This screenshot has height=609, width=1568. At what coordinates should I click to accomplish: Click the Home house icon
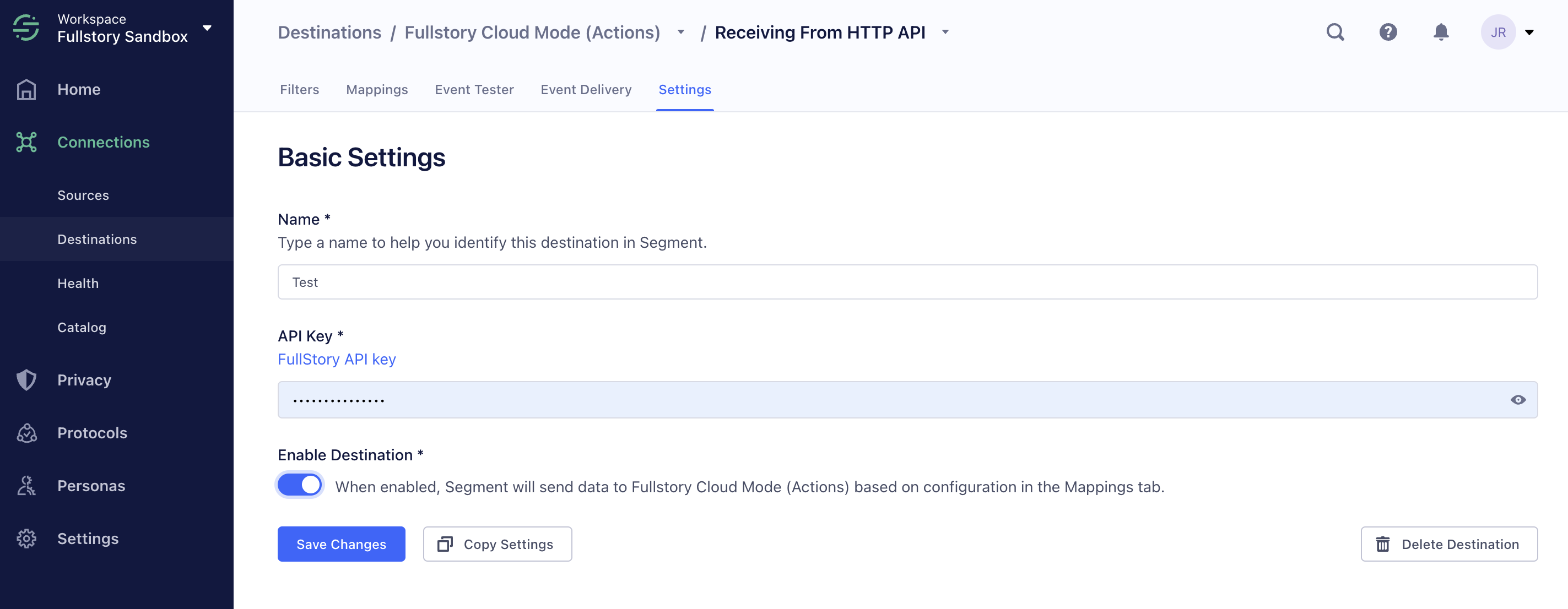coord(26,89)
